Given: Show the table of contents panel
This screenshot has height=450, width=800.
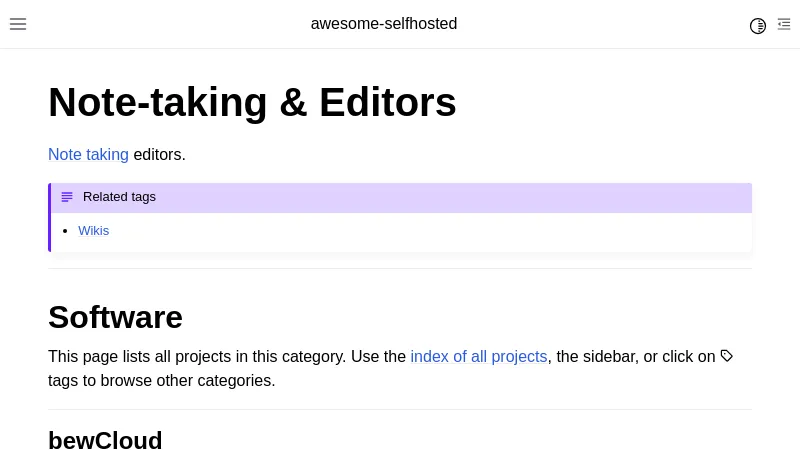Looking at the screenshot, I should 784,24.
